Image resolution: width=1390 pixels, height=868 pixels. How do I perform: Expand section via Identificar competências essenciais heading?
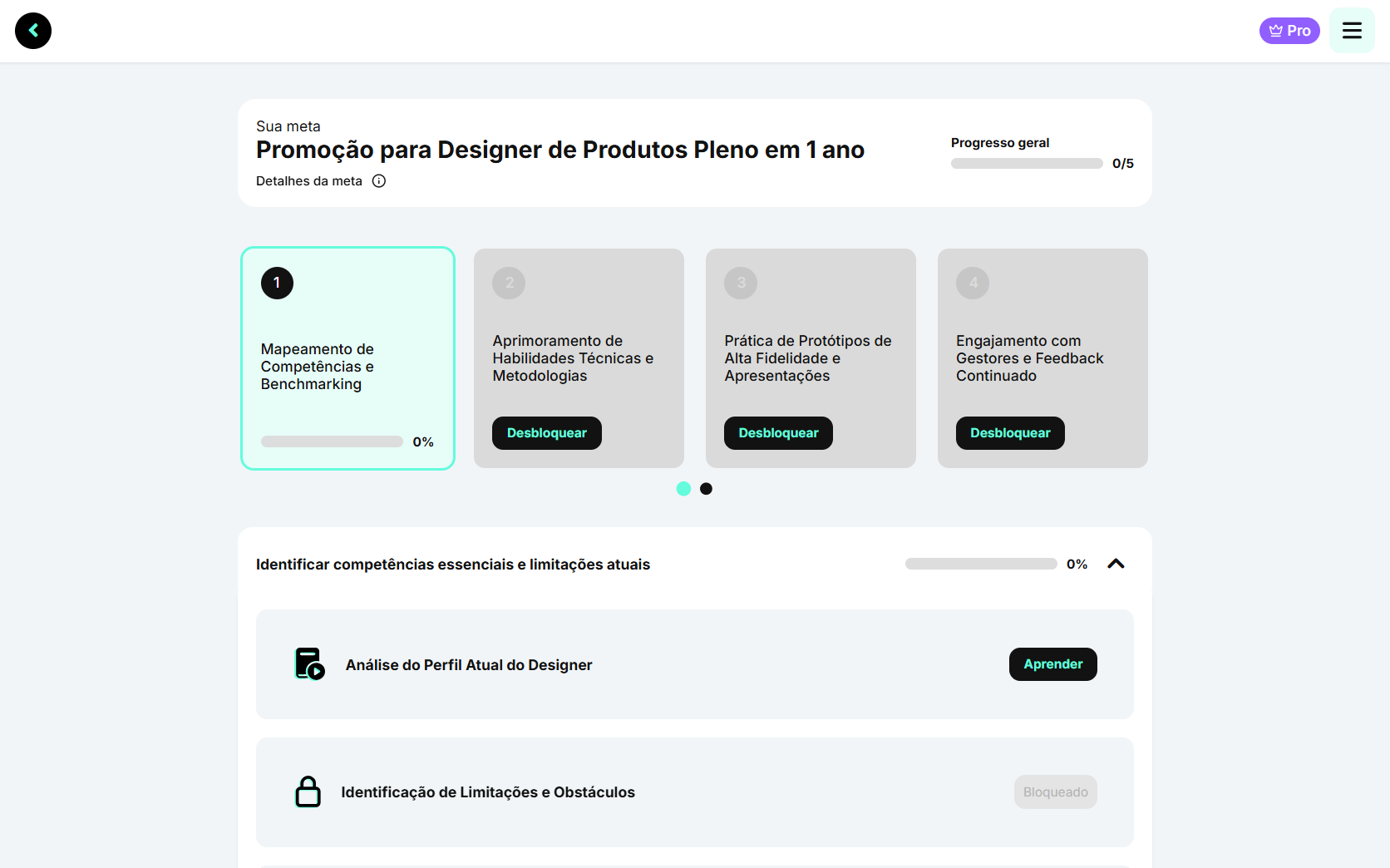[453, 565]
